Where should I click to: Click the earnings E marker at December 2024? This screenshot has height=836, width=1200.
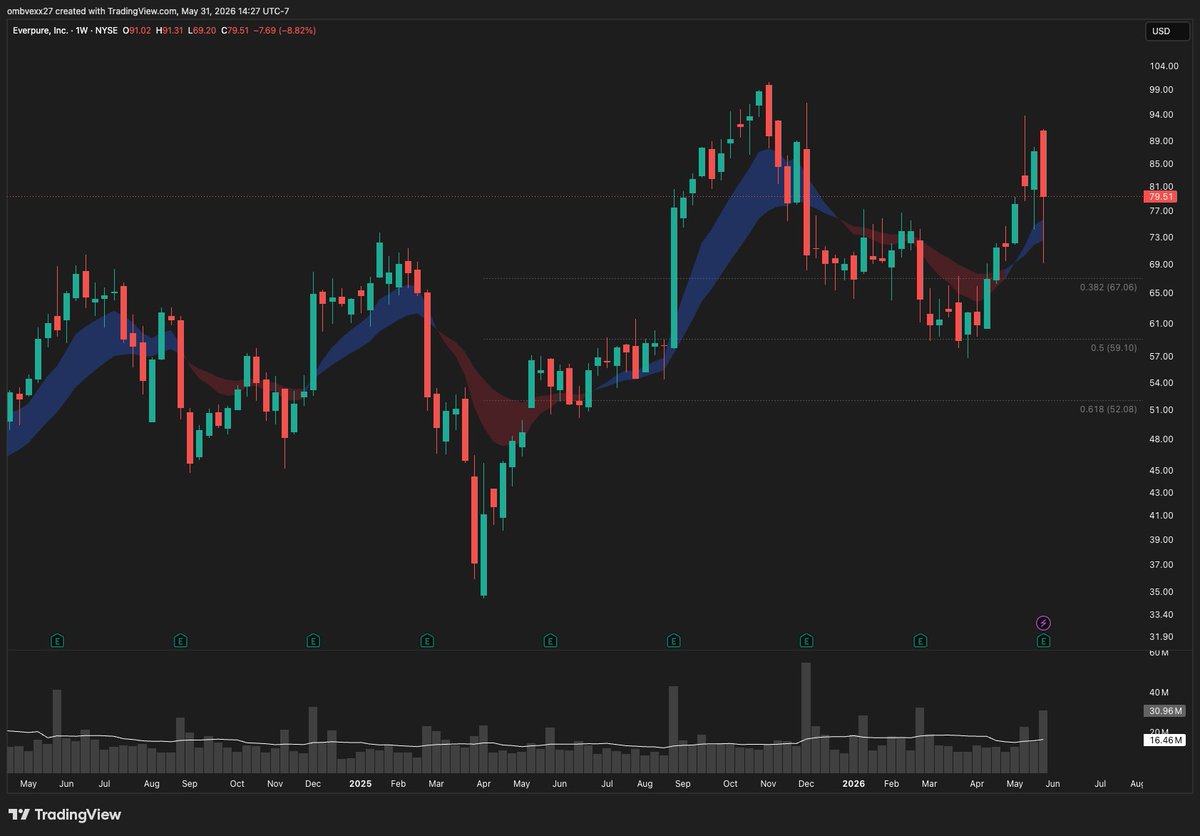[x=313, y=640]
